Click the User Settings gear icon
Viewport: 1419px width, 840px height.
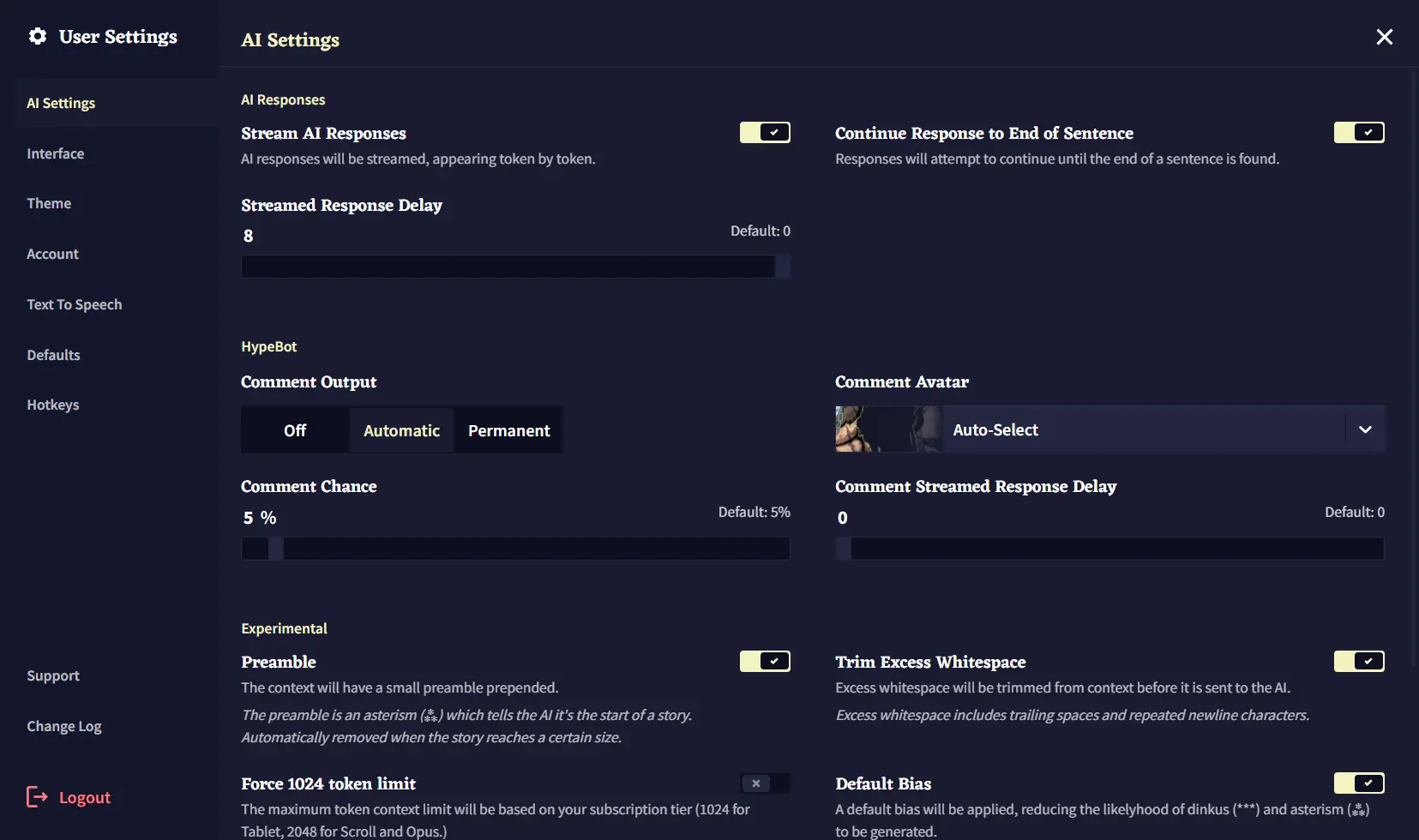click(x=38, y=36)
